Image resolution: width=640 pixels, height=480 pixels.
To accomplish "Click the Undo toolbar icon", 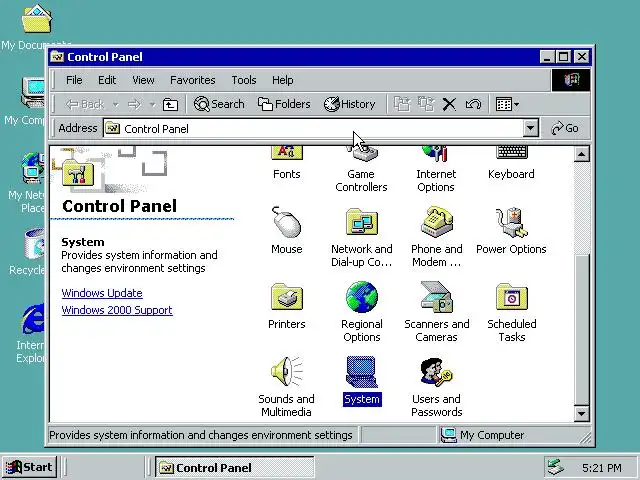I will (x=473, y=104).
